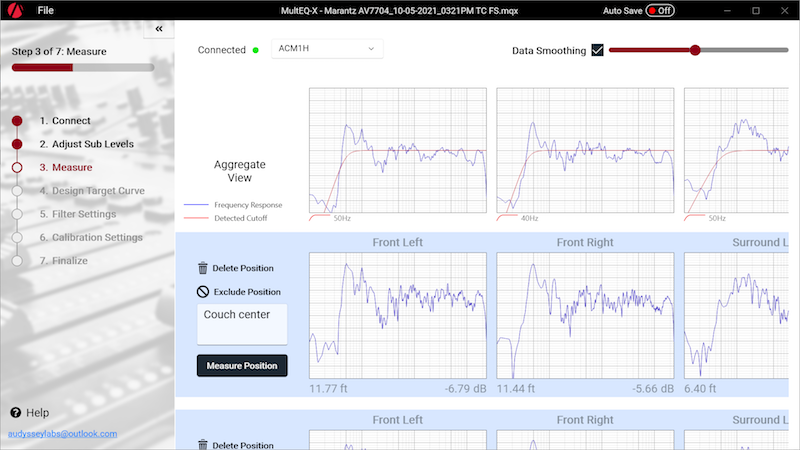The width and height of the screenshot is (800, 450).
Task: Edit the Couch center name field
Action: pyautogui.click(x=242, y=324)
